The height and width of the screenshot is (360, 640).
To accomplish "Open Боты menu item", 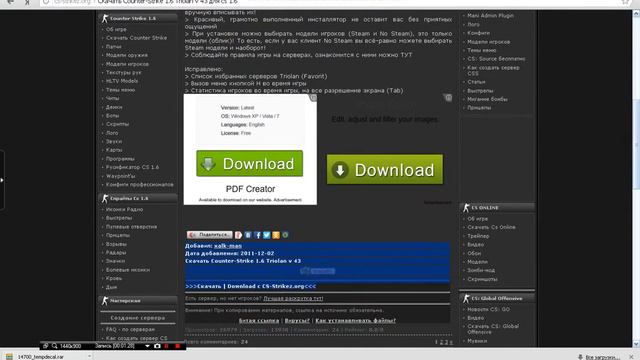I will 112,116.
